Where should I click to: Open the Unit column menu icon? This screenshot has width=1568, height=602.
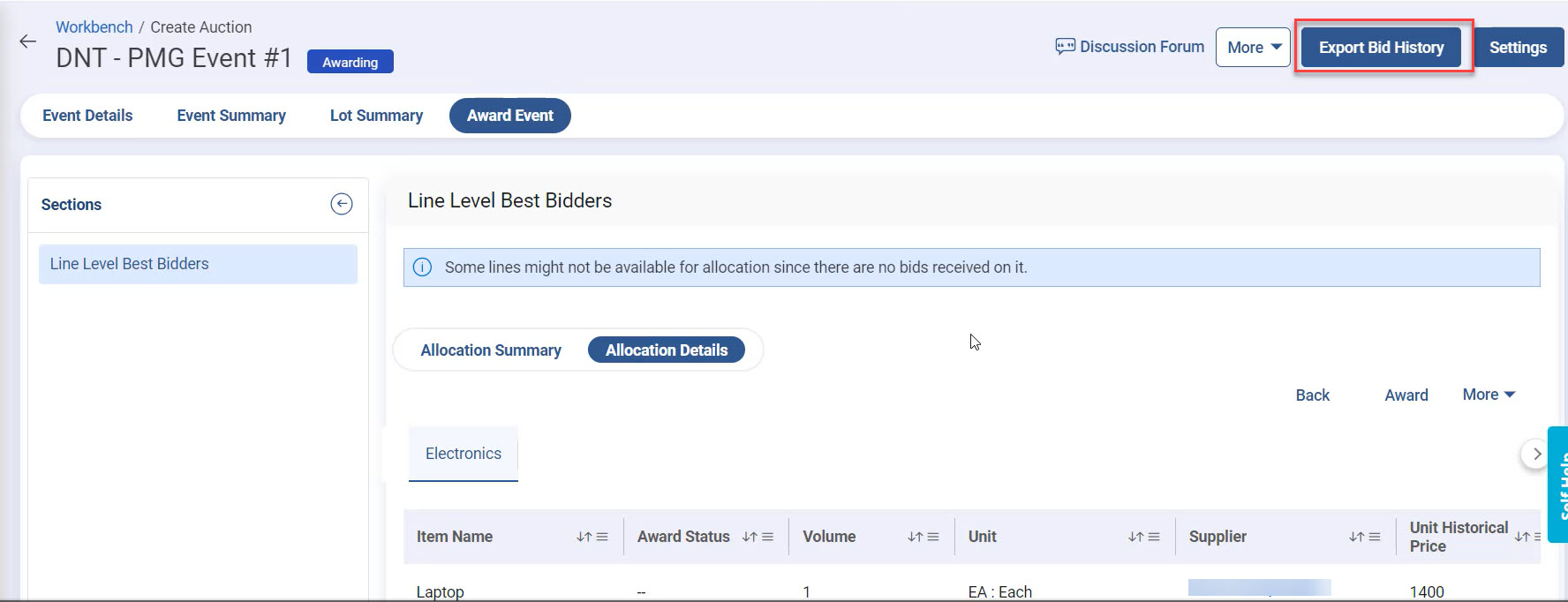[x=1152, y=537]
